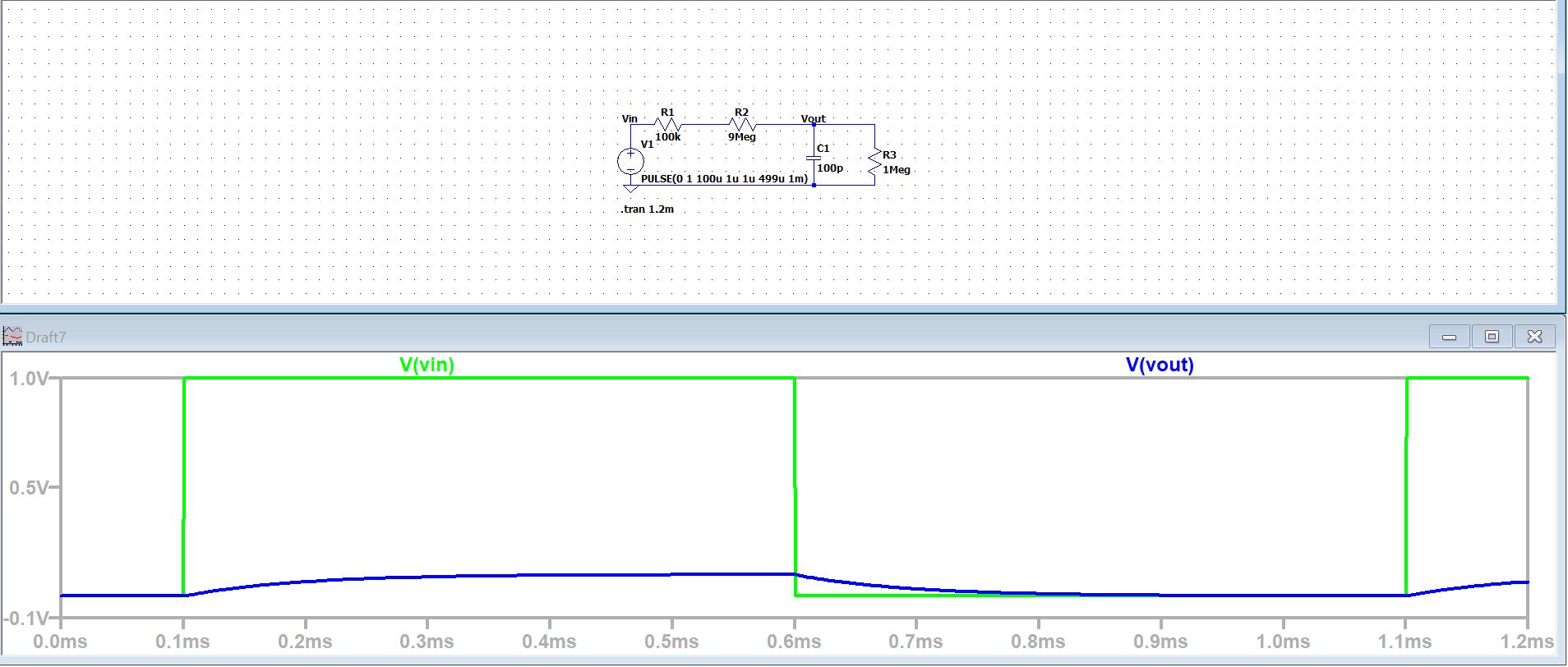Select the R3 resistor symbol
The height and width of the screenshot is (667, 1568).
tap(874, 163)
